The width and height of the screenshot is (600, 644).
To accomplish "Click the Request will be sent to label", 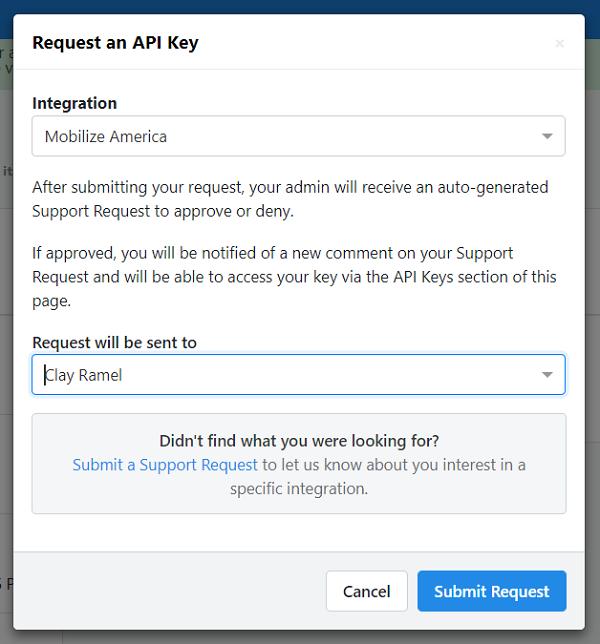I will pos(114,342).
